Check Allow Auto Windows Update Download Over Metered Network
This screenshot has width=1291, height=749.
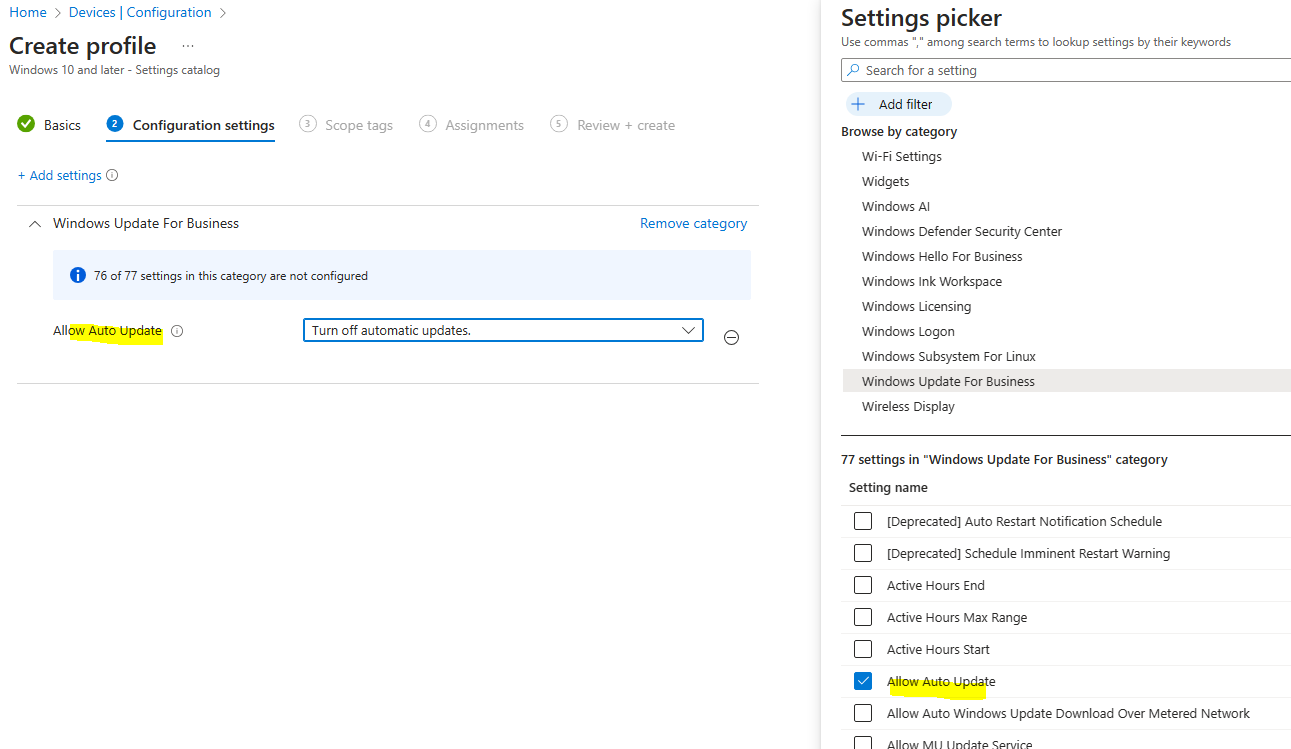tap(862, 713)
